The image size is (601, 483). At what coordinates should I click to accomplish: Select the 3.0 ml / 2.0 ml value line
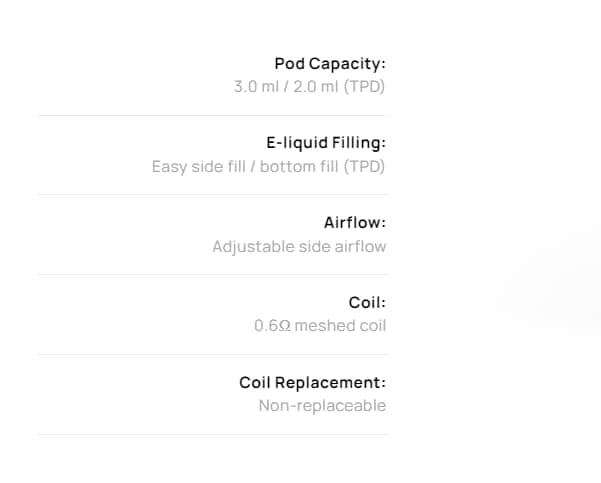pos(309,86)
